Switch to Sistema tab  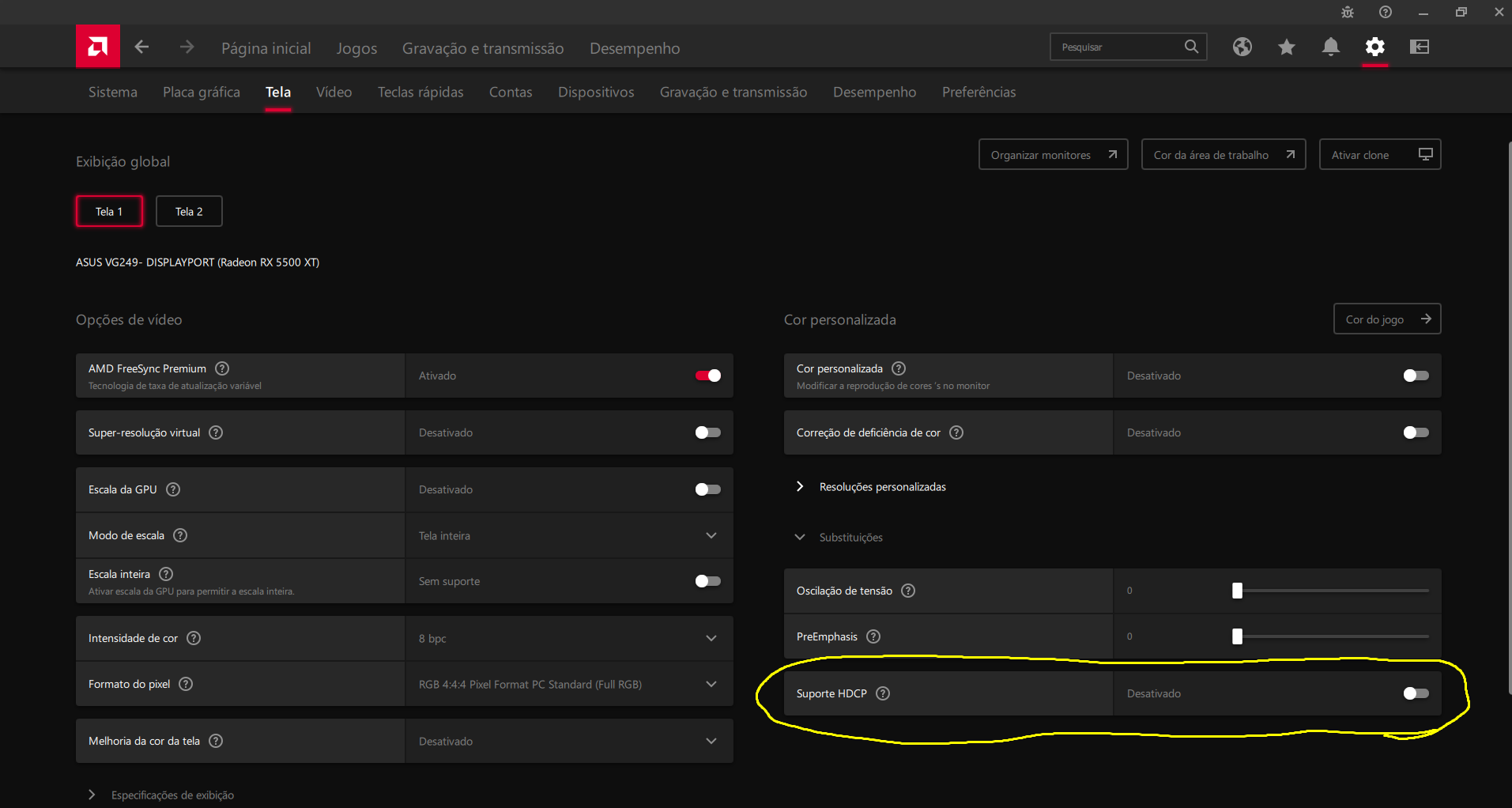(113, 92)
